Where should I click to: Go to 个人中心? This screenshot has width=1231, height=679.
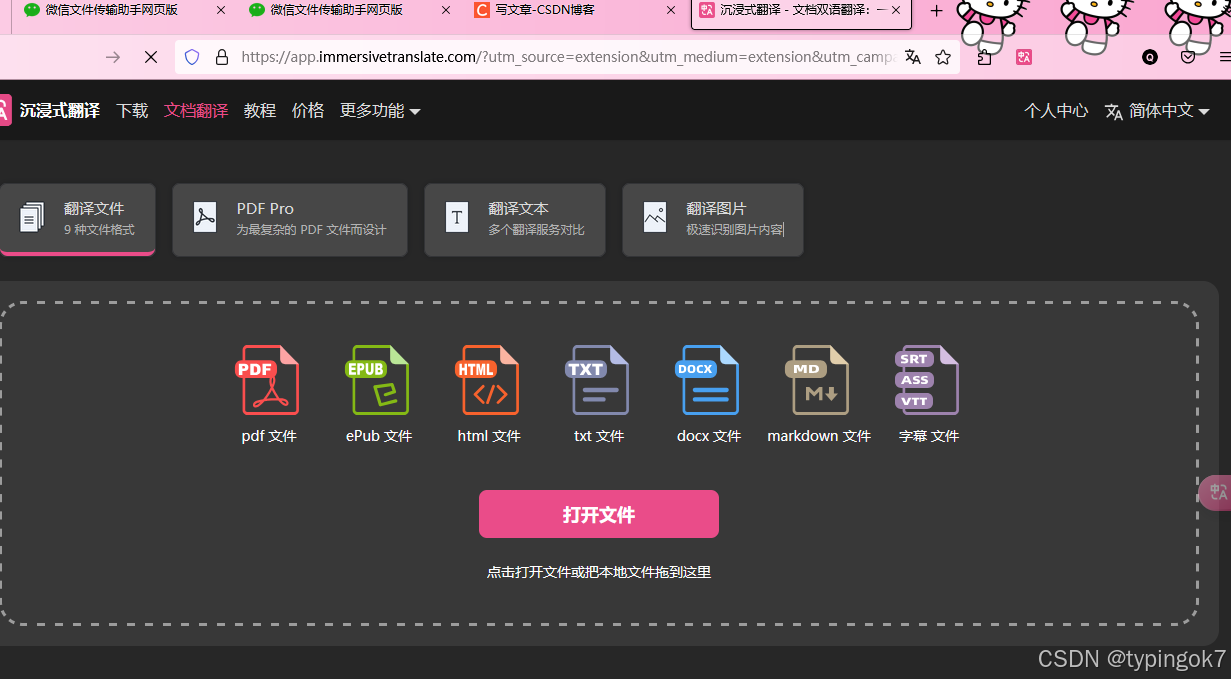coord(1056,110)
